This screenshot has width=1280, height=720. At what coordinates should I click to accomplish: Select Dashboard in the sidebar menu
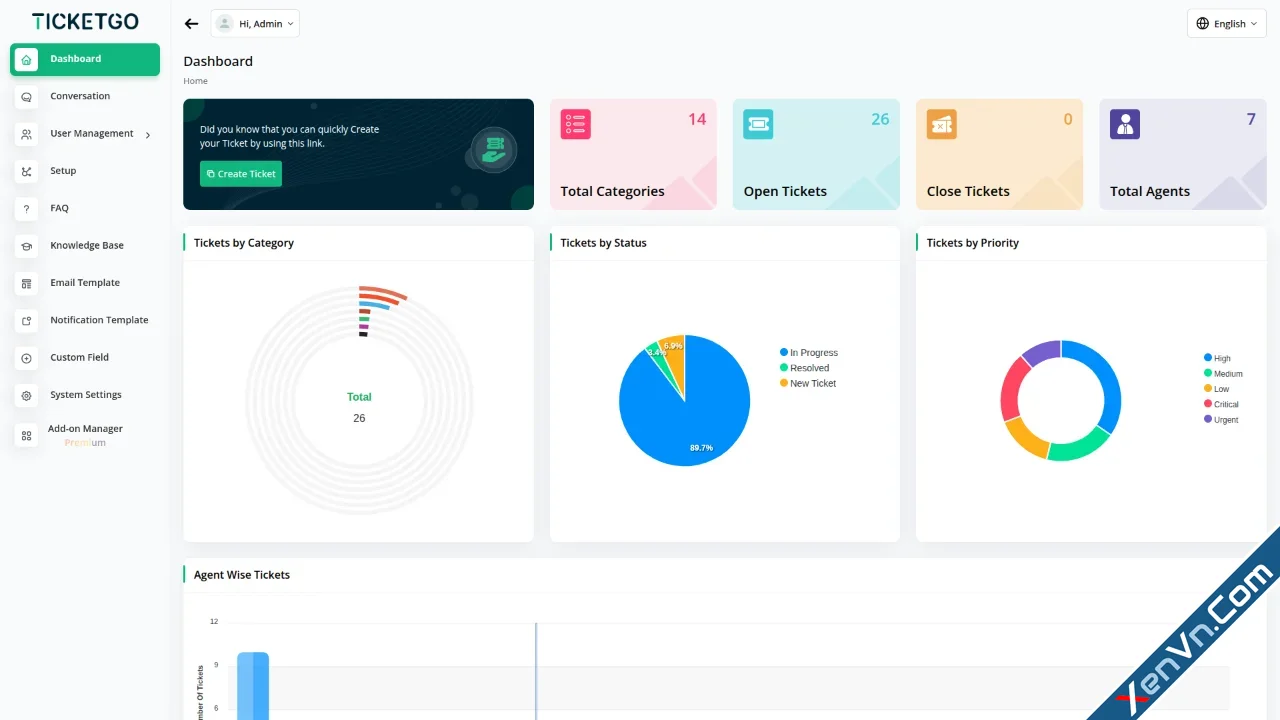click(x=85, y=59)
